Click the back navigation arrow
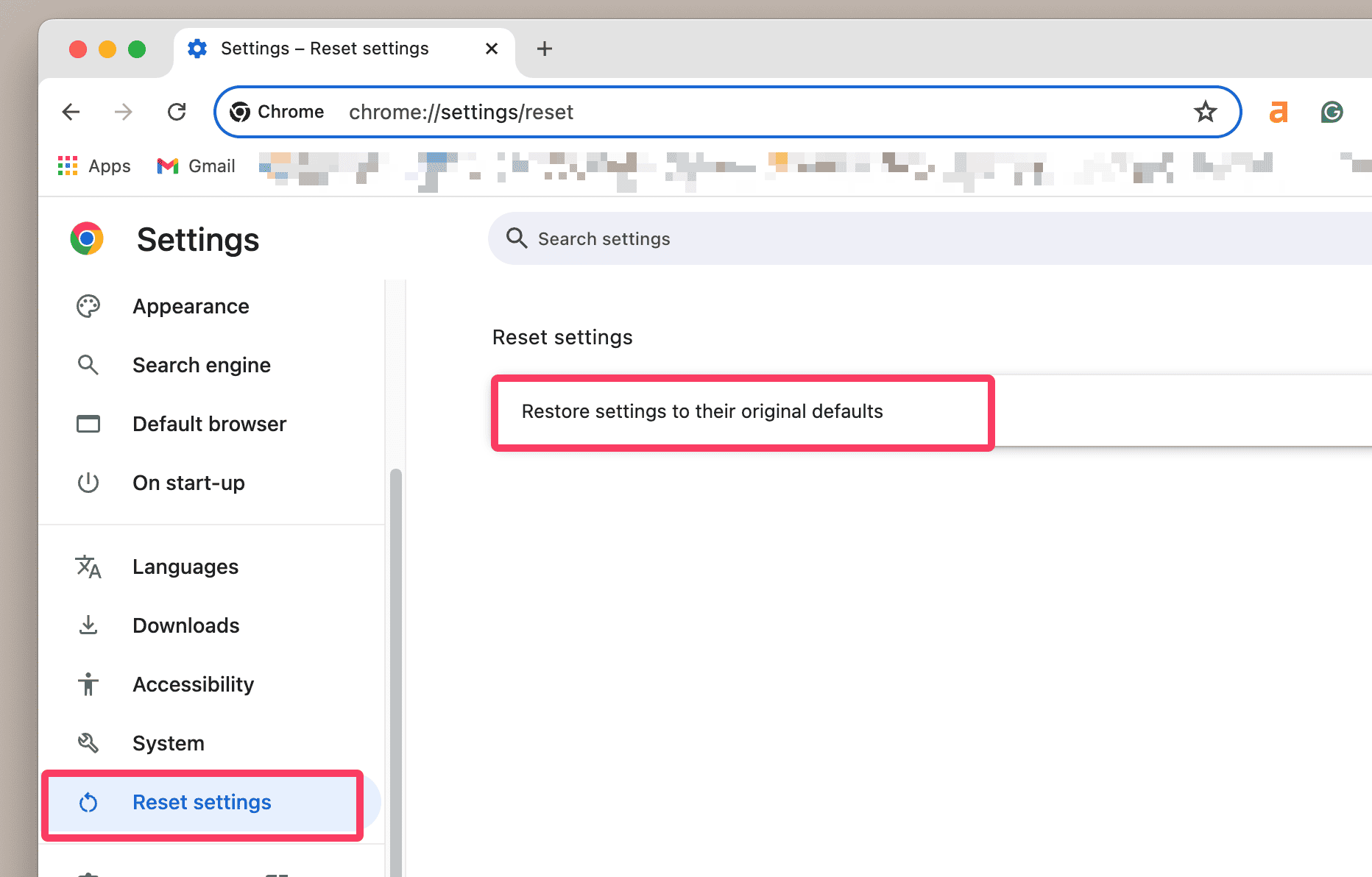Viewport: 1372px width, 877px height. [x=71, y=112]
